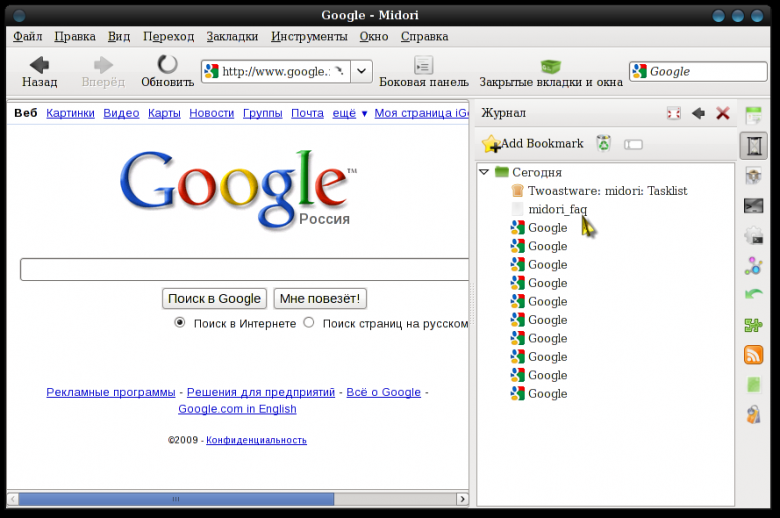This screenshot has width=780, height=518.
Task: Clear history with the eraser icon
Action: point(633,144)
